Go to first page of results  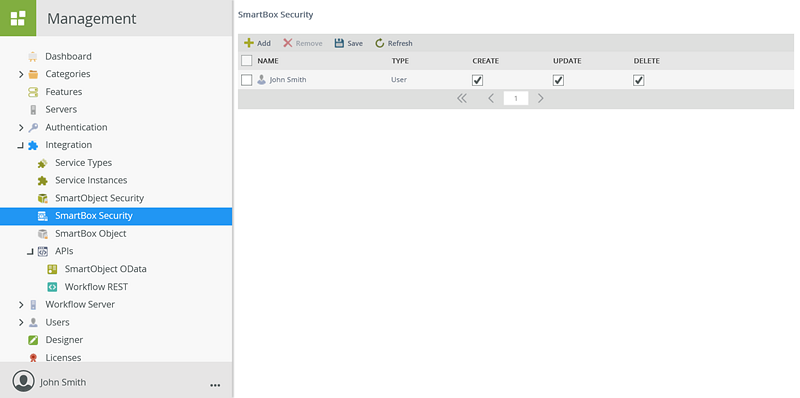coord(462,98)
